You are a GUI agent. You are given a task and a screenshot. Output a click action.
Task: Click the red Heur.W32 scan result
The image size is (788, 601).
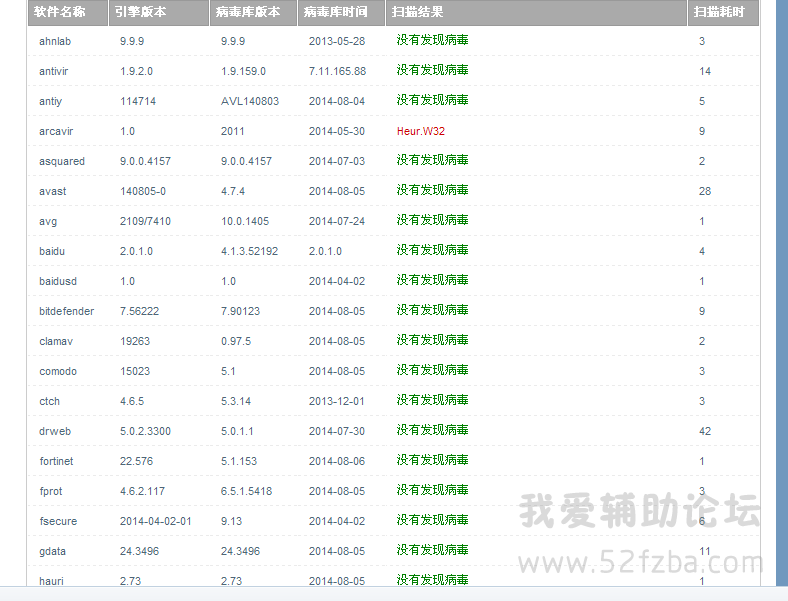point(421,132)
